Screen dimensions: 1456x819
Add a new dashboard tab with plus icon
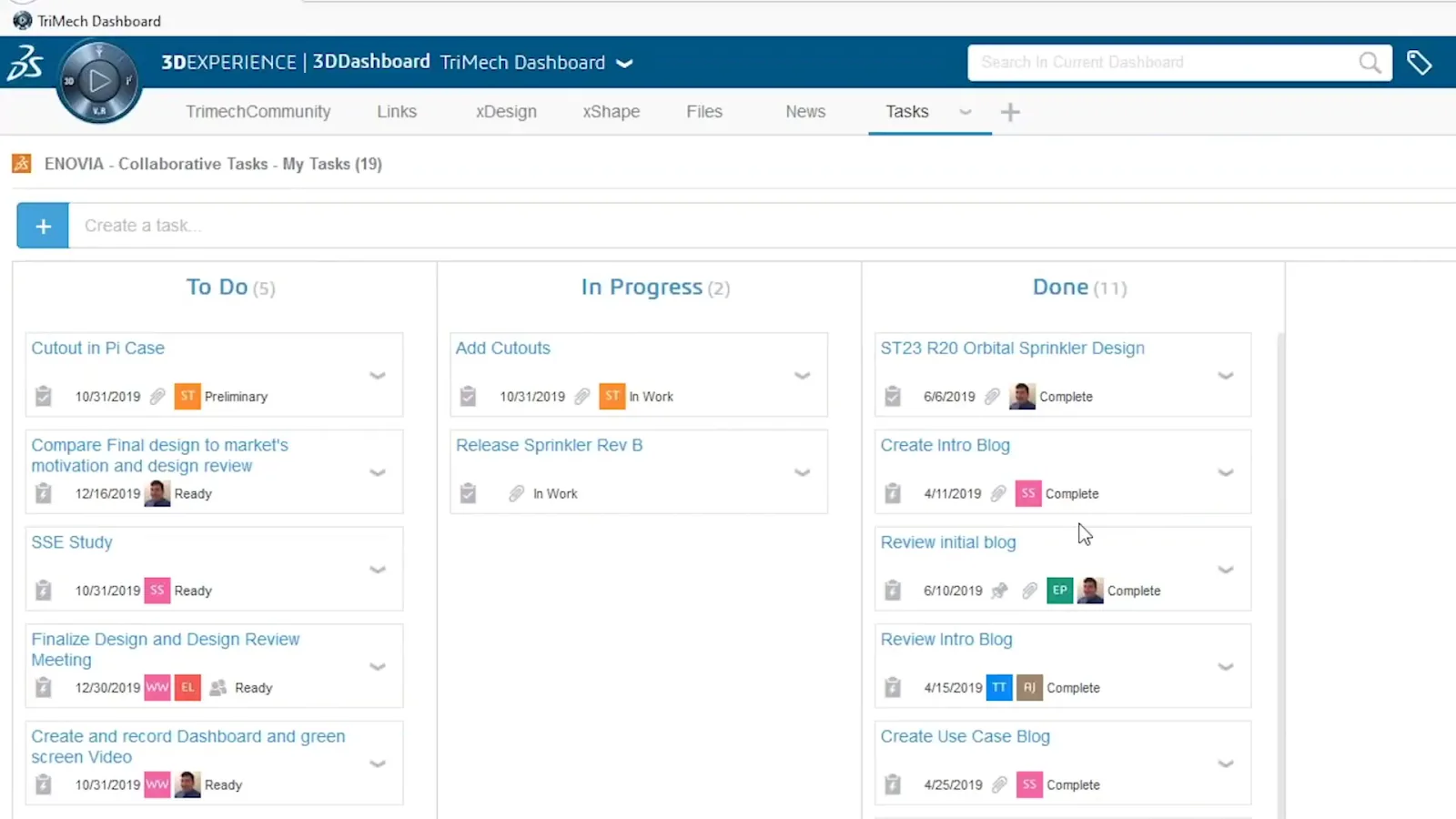pyautogui.click(x=1010, y=112)
